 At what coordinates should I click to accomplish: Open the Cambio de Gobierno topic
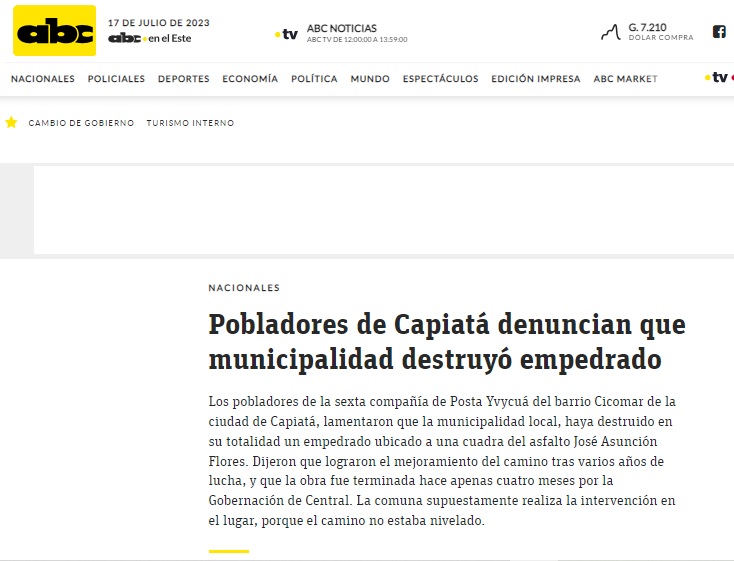pos(81,123)
